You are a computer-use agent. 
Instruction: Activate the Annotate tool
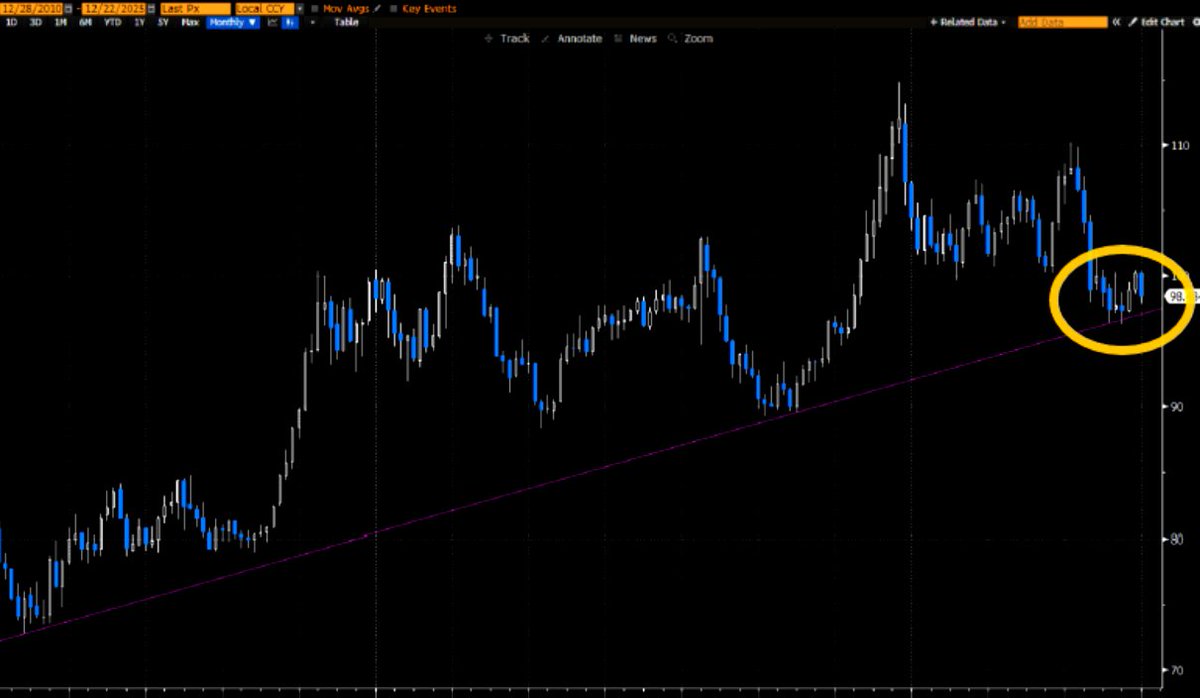pos(571,38)
